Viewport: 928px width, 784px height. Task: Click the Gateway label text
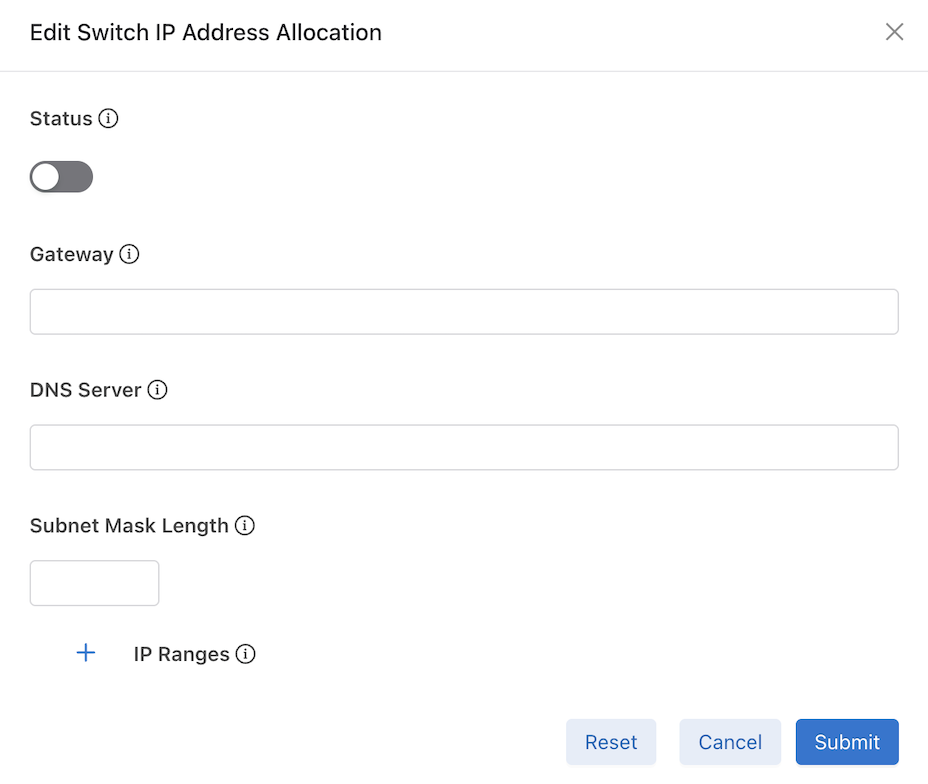pyautogui.click(x=71, y=254)
